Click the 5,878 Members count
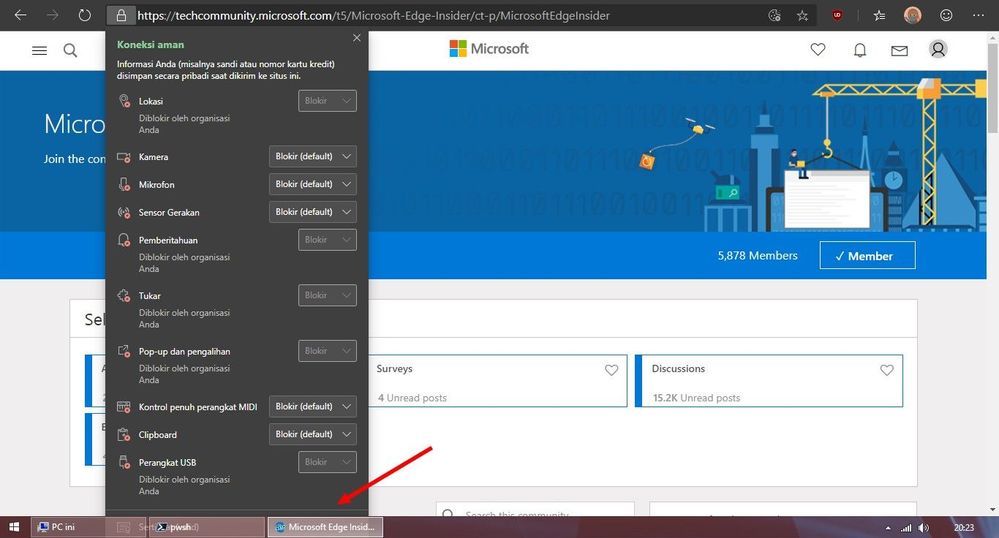The width and height of the screenshot is (999, 538). coord(758,256)
